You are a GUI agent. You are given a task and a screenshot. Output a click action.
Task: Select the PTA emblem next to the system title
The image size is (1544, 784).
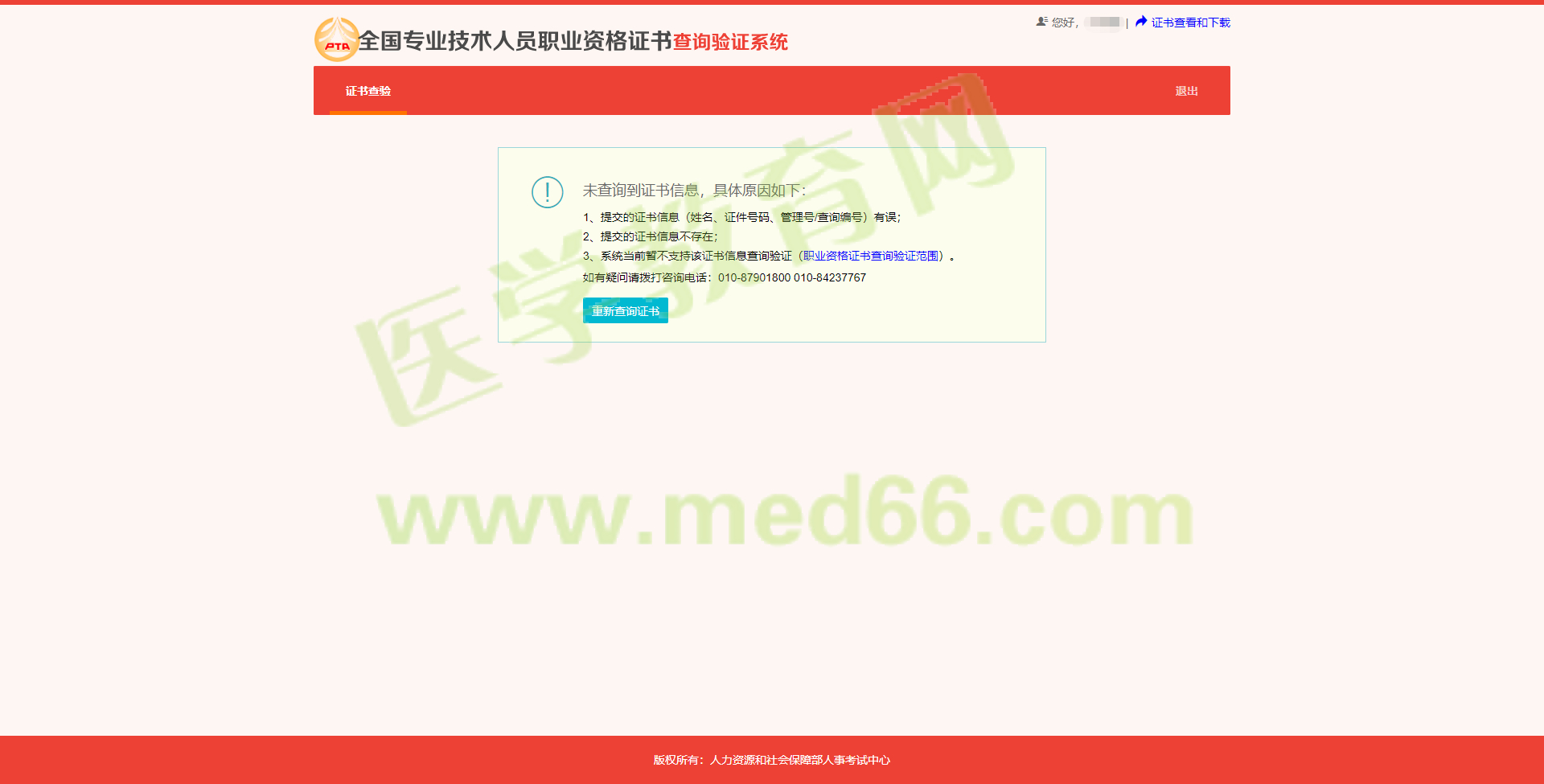point(336,39)
